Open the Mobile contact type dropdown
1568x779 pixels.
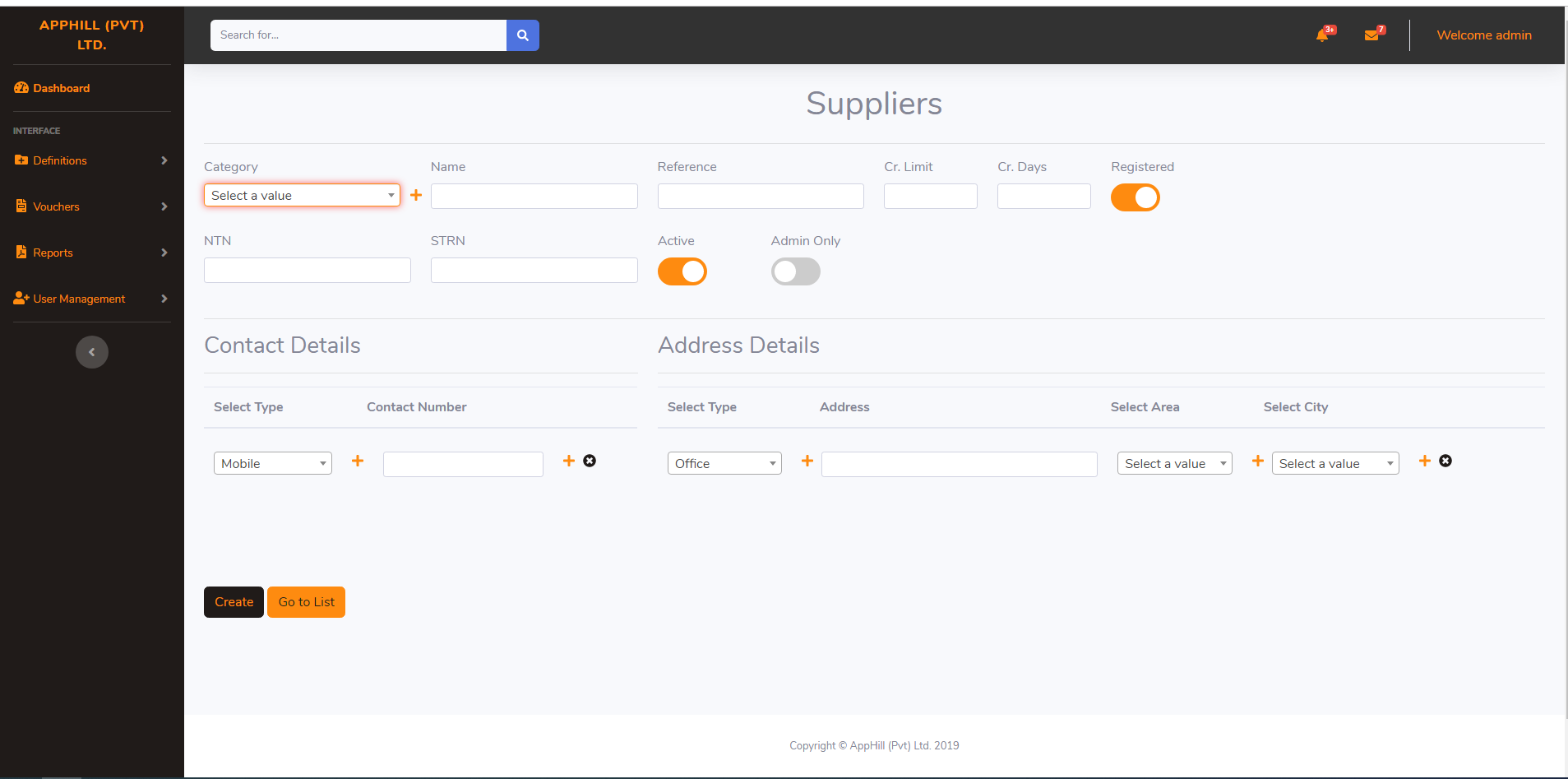pos(272,463)
